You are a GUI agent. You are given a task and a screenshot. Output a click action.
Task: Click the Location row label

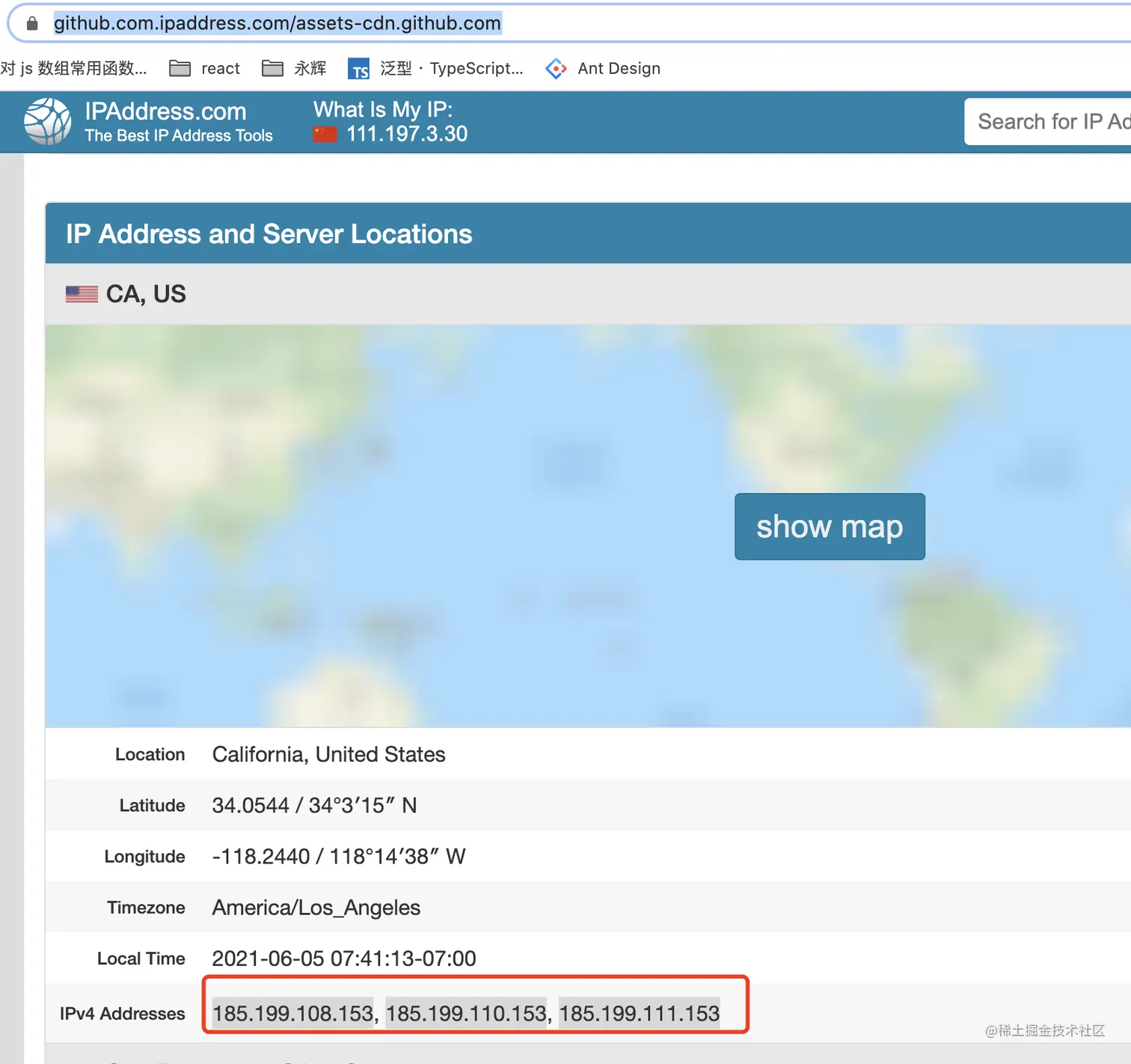pyautogui.click(x=150, y=754)
